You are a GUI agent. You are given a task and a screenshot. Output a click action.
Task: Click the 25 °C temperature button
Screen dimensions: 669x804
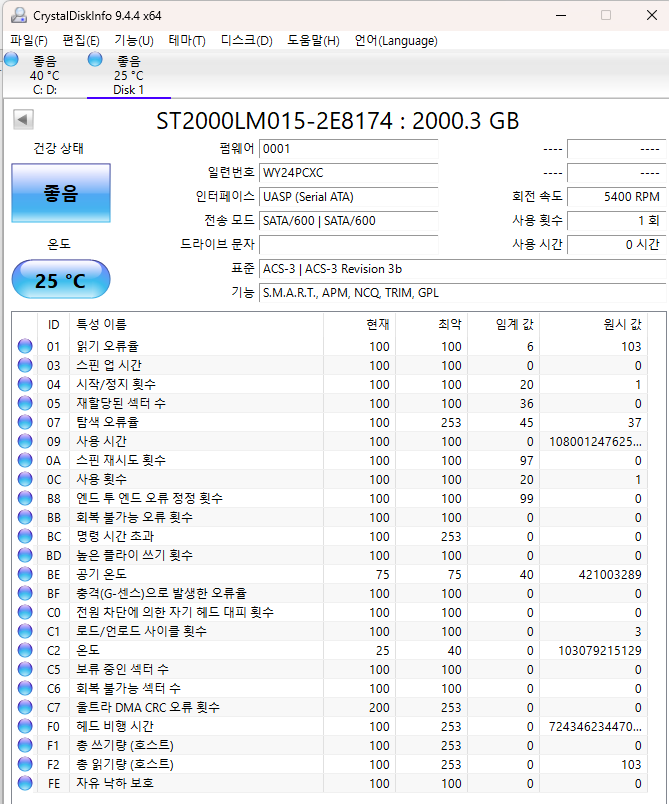[61, 281]
